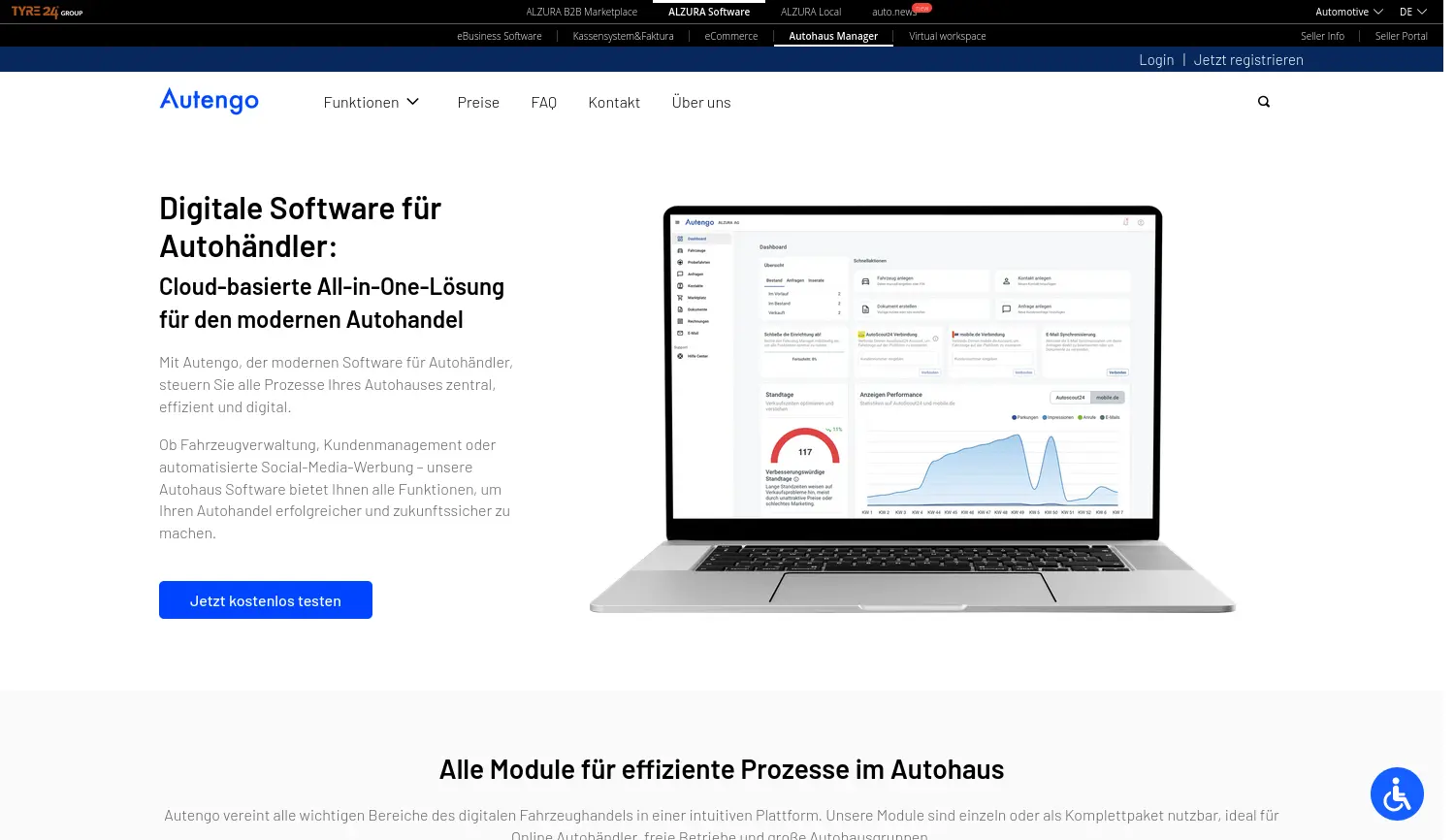This screenshot has height=840, width=1455.
Task: Click paragraph starting Mit Autengo
Action: (x=336, y=384)
